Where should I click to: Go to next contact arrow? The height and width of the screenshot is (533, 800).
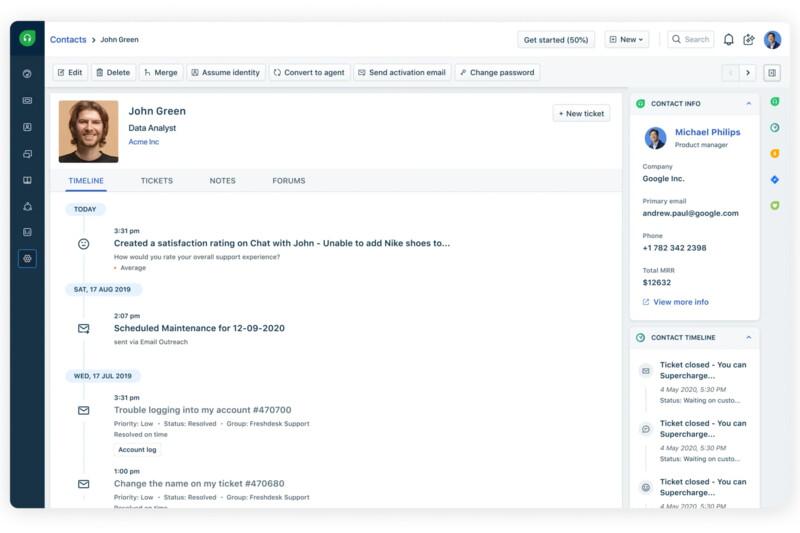(748, 73)
